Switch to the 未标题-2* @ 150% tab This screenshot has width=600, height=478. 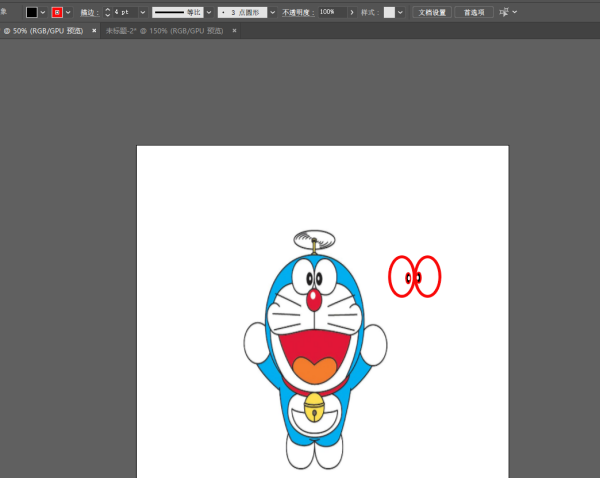point(165,31)
